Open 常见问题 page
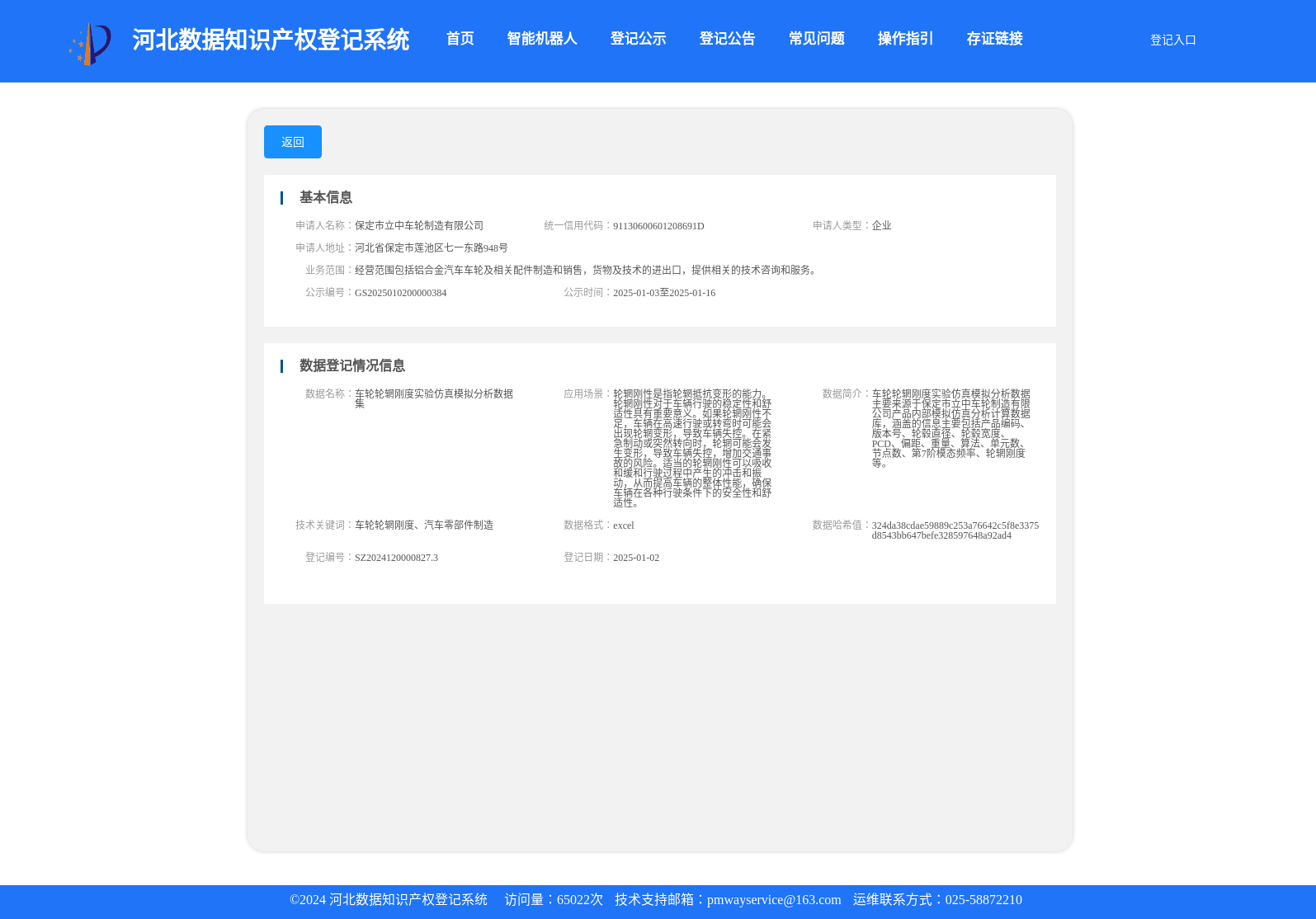The height and width of the screenshot is (919, 1316). coord(816,39)
